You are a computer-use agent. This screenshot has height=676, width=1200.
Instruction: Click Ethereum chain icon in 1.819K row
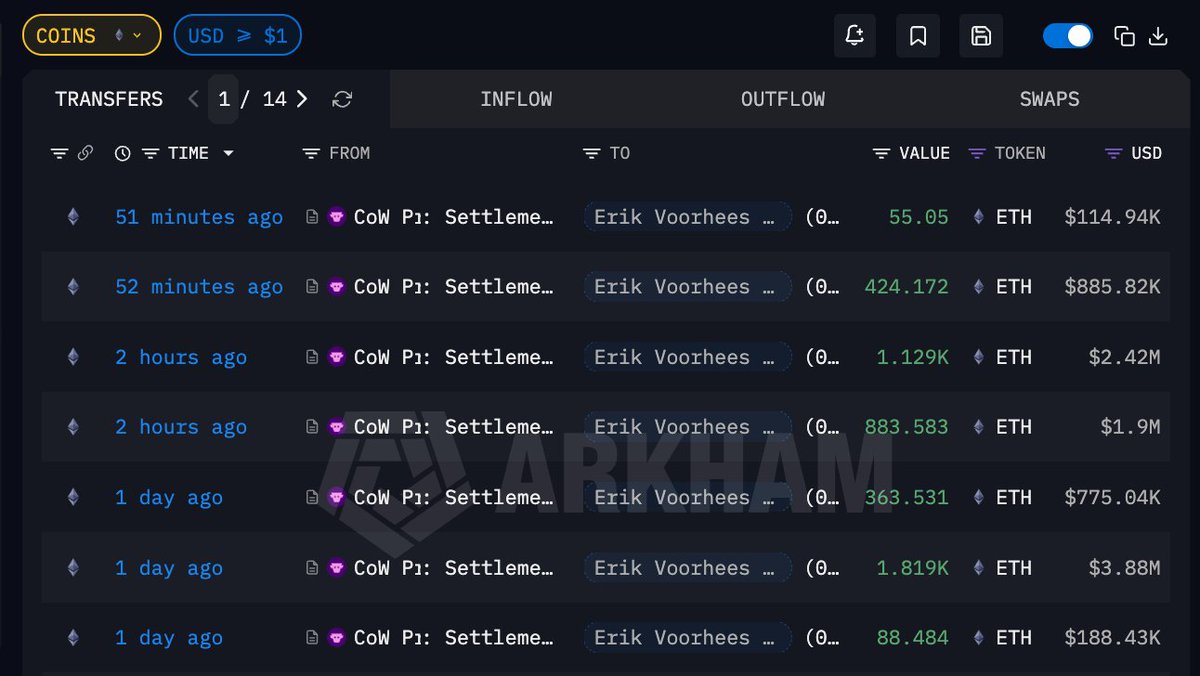pos(72,567)
